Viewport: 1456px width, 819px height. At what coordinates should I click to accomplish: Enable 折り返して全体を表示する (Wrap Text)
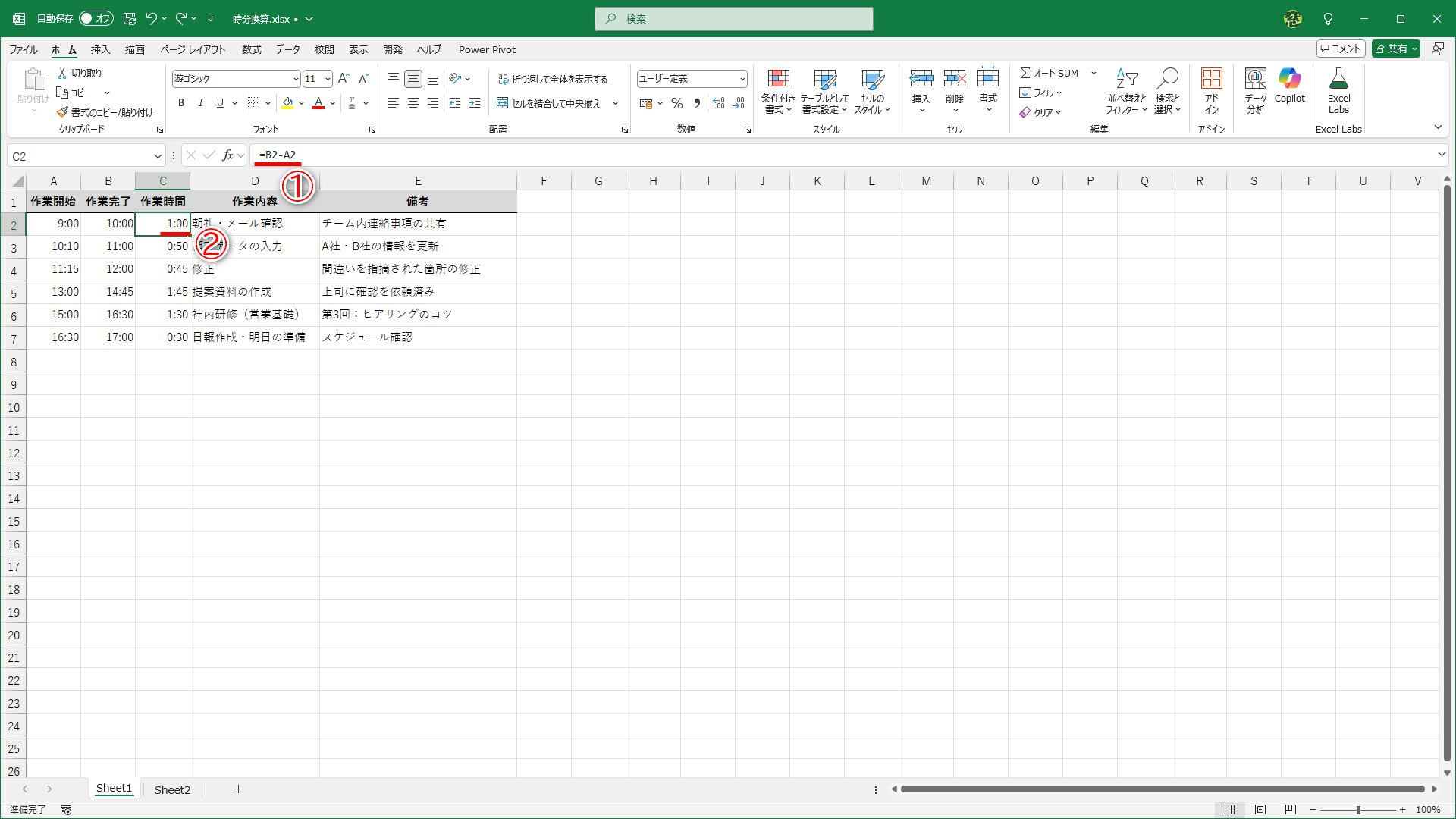(x=554, y=78)
